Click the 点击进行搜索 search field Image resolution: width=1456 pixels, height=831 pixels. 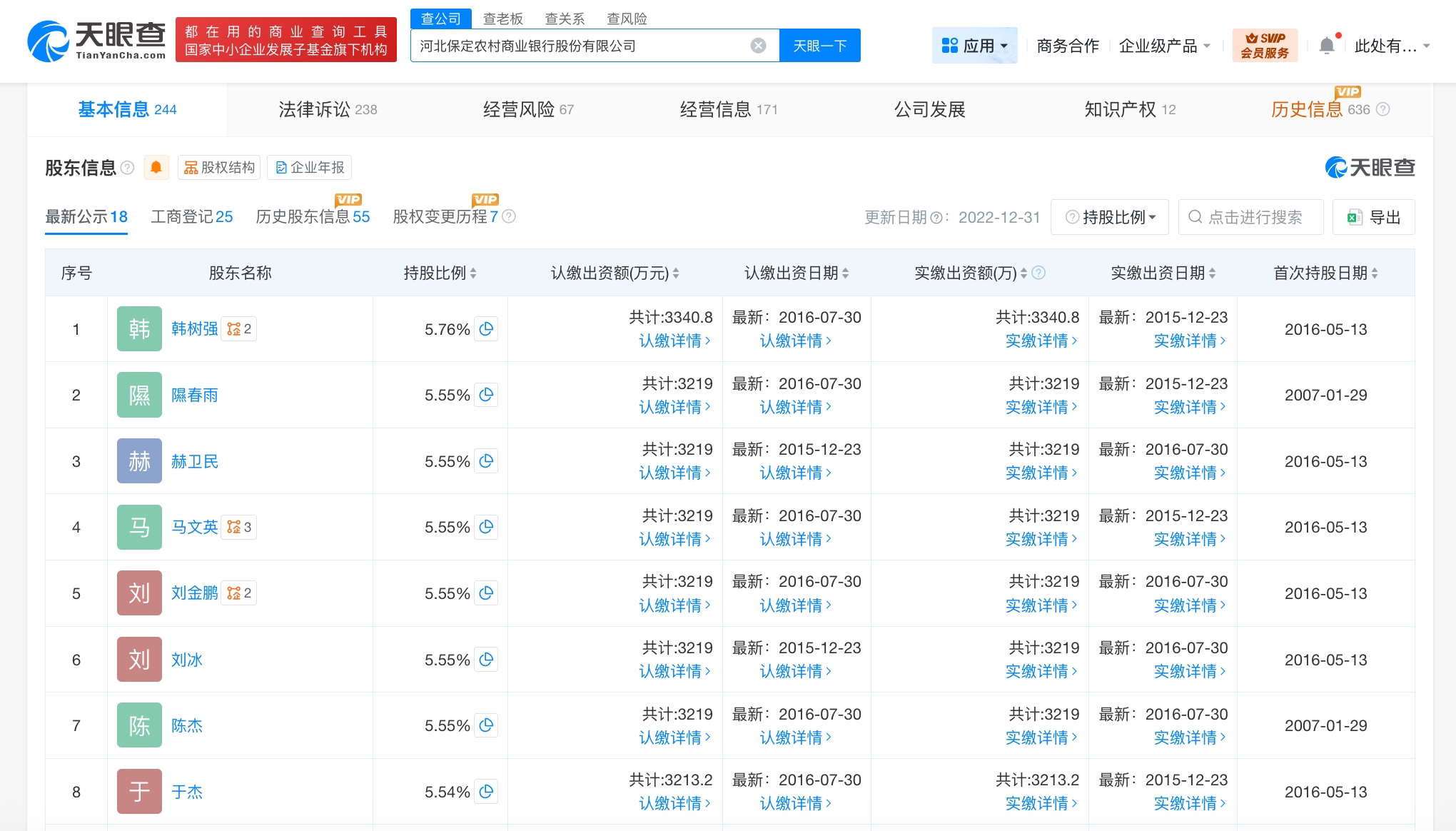pos(1251,217)
